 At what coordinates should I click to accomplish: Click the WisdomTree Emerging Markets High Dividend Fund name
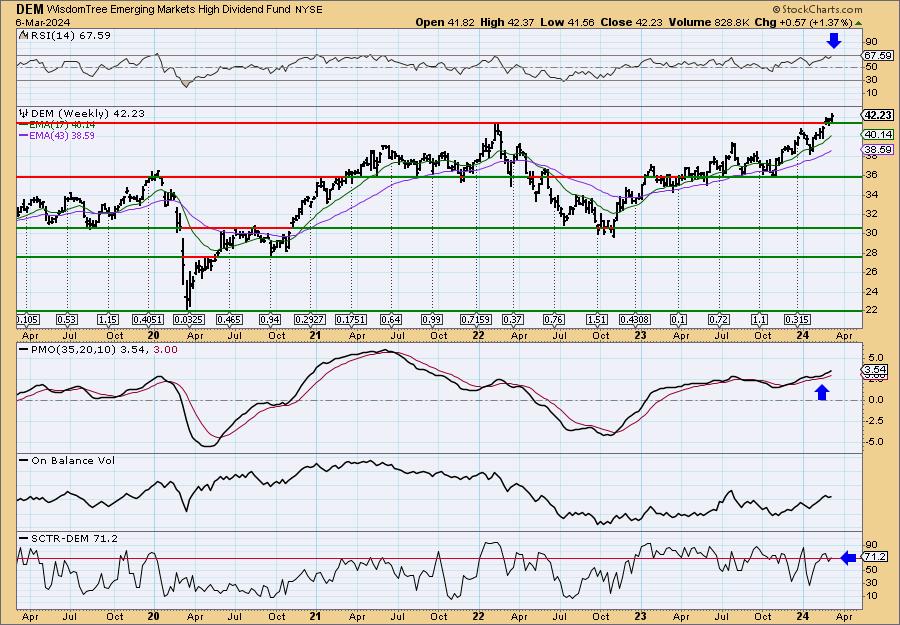(170, 10)
